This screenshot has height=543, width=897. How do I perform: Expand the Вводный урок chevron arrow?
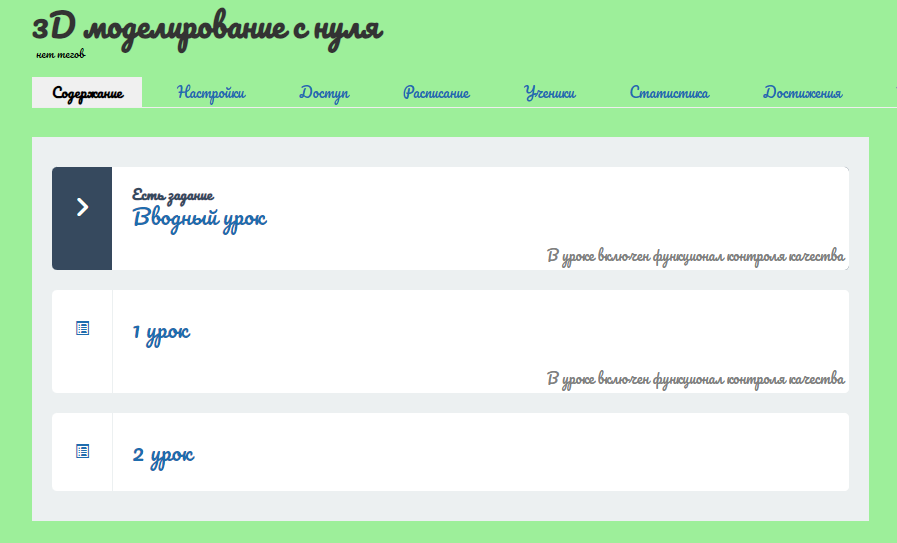coord(82,207)
